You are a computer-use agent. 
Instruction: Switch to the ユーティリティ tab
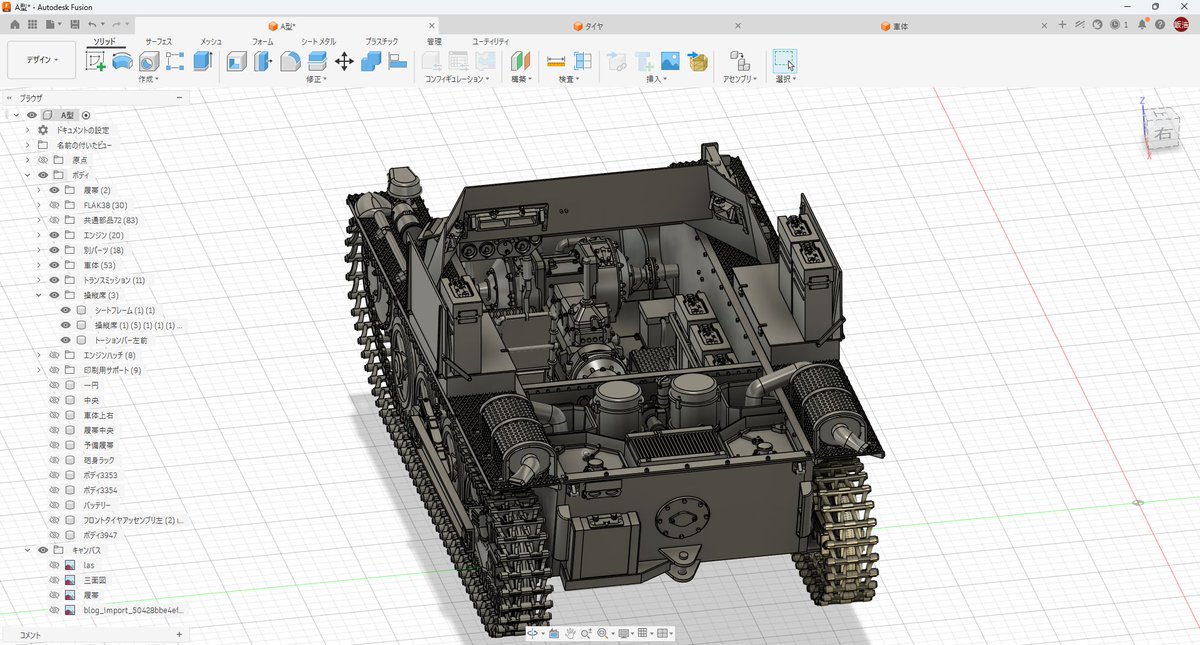tap(491, 41)
